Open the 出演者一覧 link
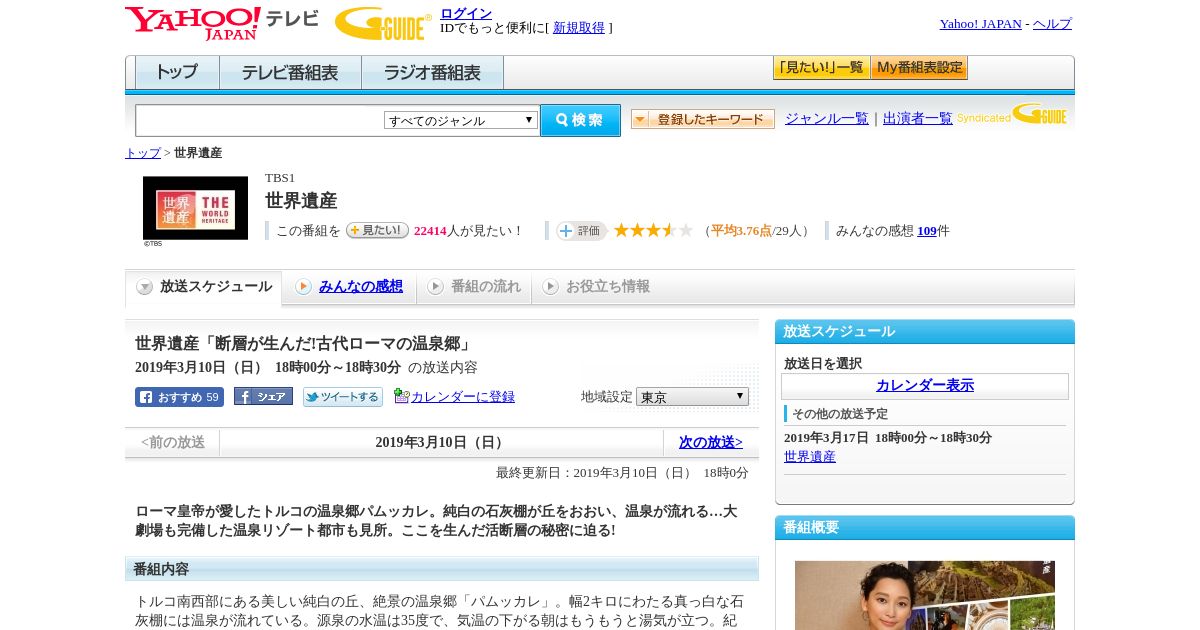 [918, 118]
